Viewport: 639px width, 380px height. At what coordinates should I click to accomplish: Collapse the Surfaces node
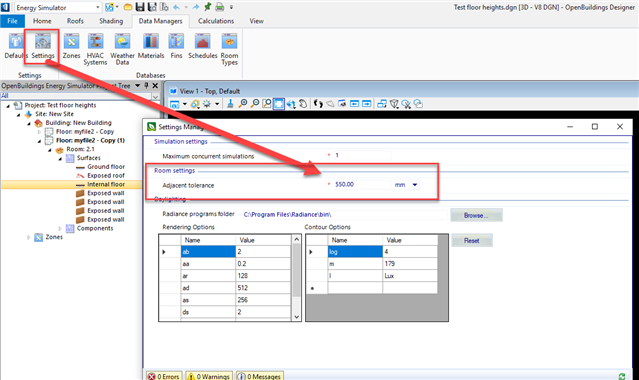60,158
